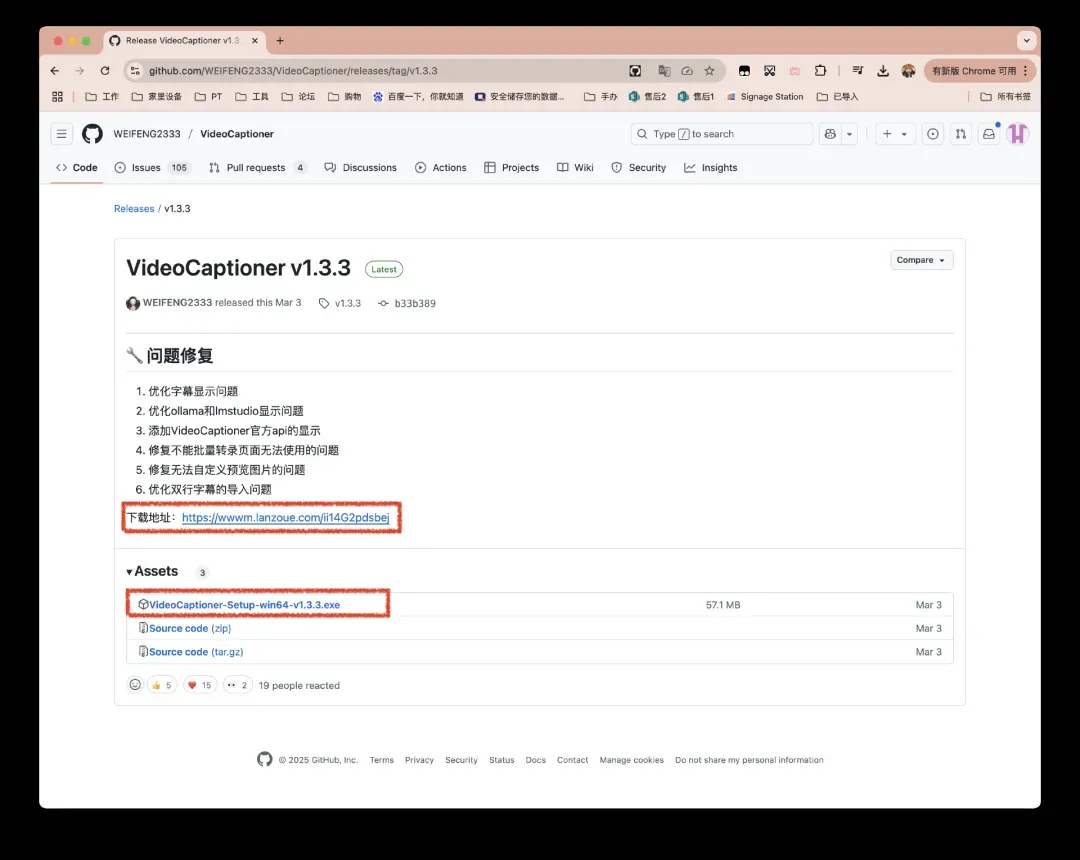The width and height of the screenshot is (1080, 860).
Task: Open the Copilot chat icon
Action: [x=830, y=134]
